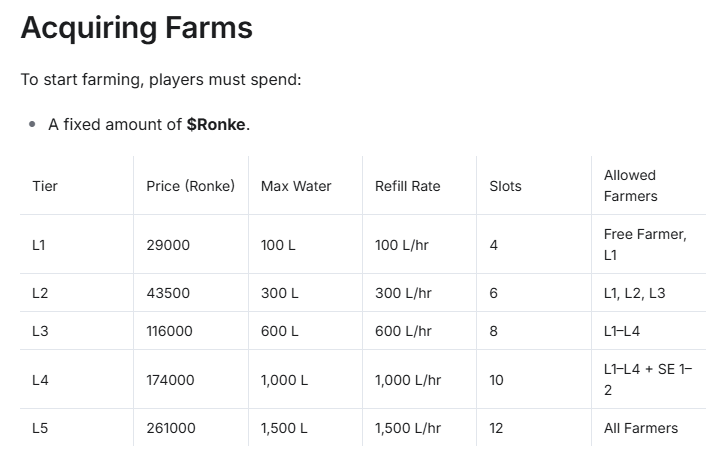The height and width of the screenshot is (475, 719).
Task: Click the 261000 price cell
Action: (x=171, y=429)
